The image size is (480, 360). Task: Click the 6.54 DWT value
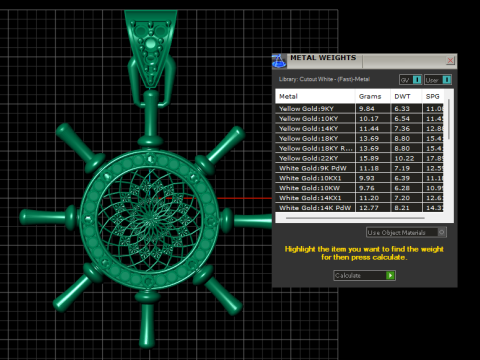[402, 119]
